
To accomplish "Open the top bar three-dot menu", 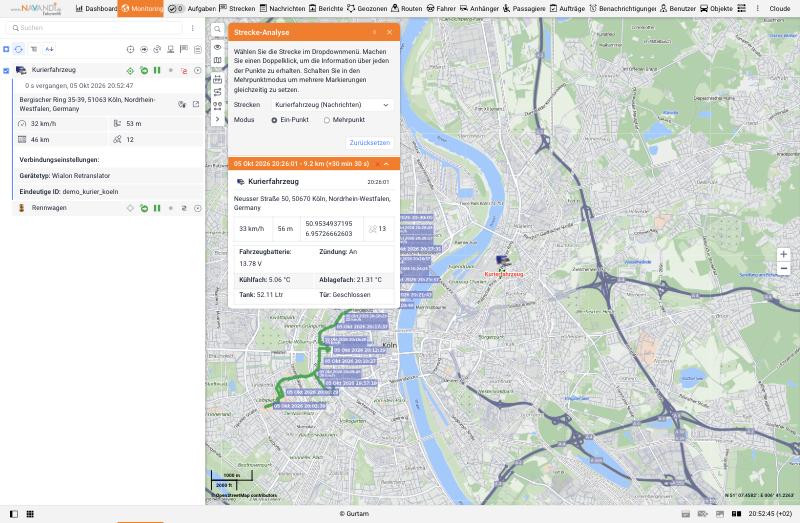I will pos(758,9).
